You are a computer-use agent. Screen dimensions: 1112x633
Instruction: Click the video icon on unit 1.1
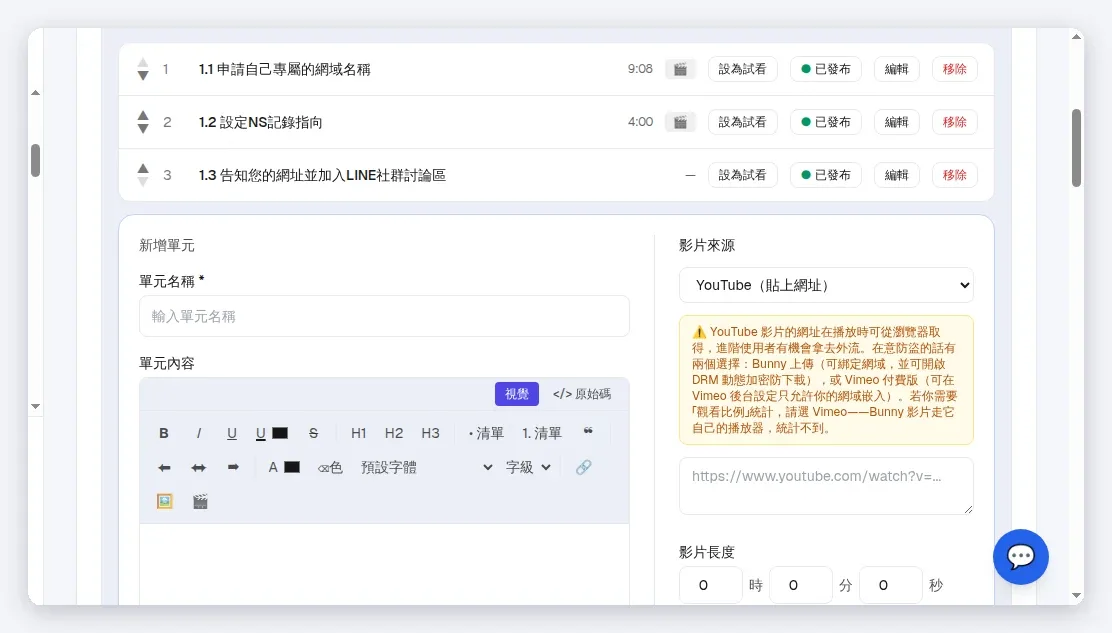(680, 69)
